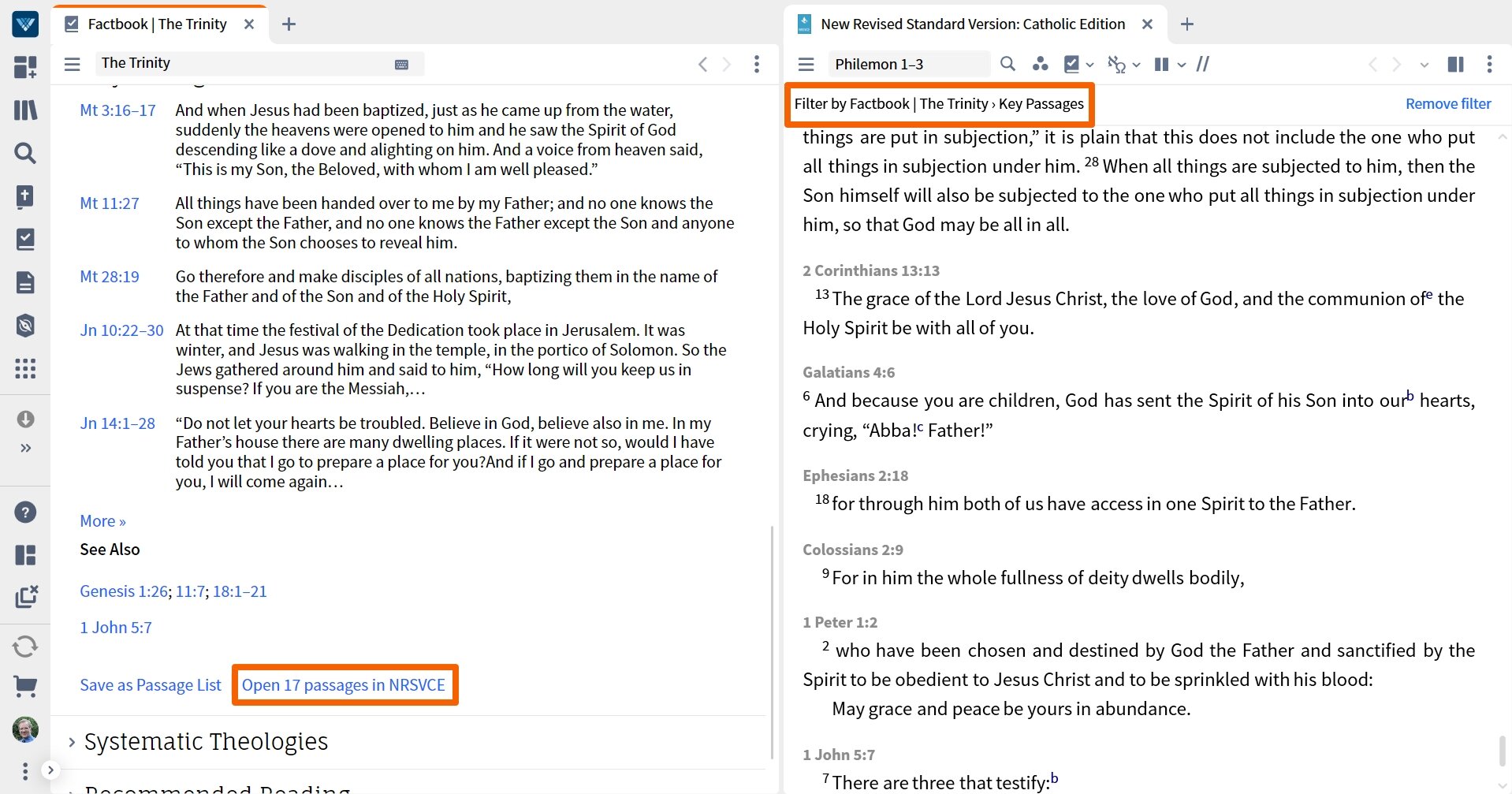
Task: Open the Jn 10:22–30 passage link
Action: click(121, 330)
